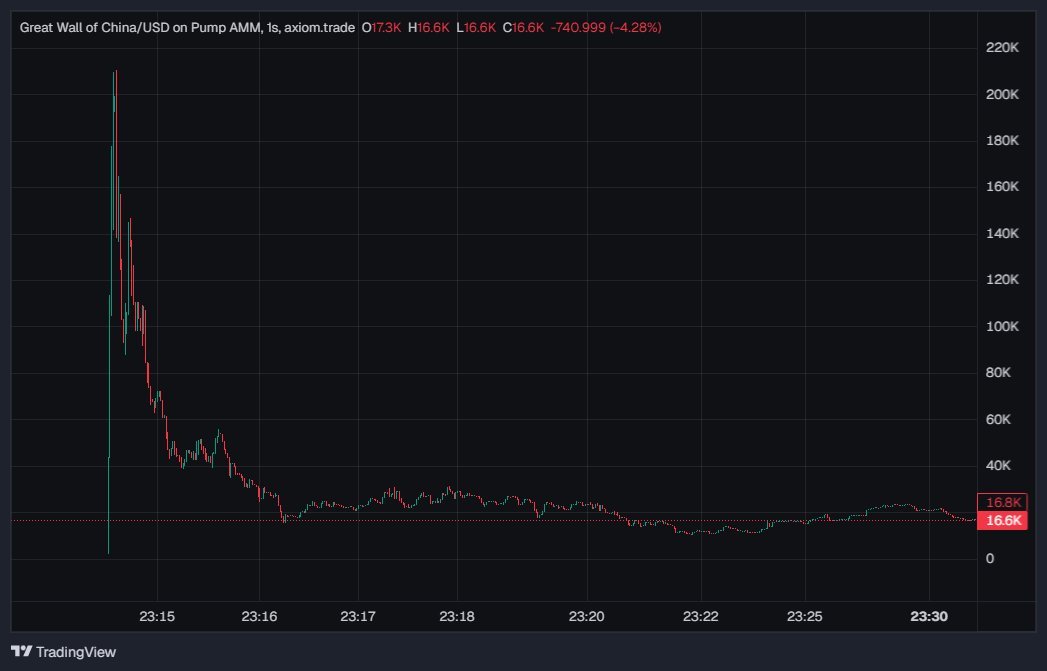Click the TradingView logo link
Image resolution: width=1047 pixels, height=671 pixels.
tap(63, 652)
